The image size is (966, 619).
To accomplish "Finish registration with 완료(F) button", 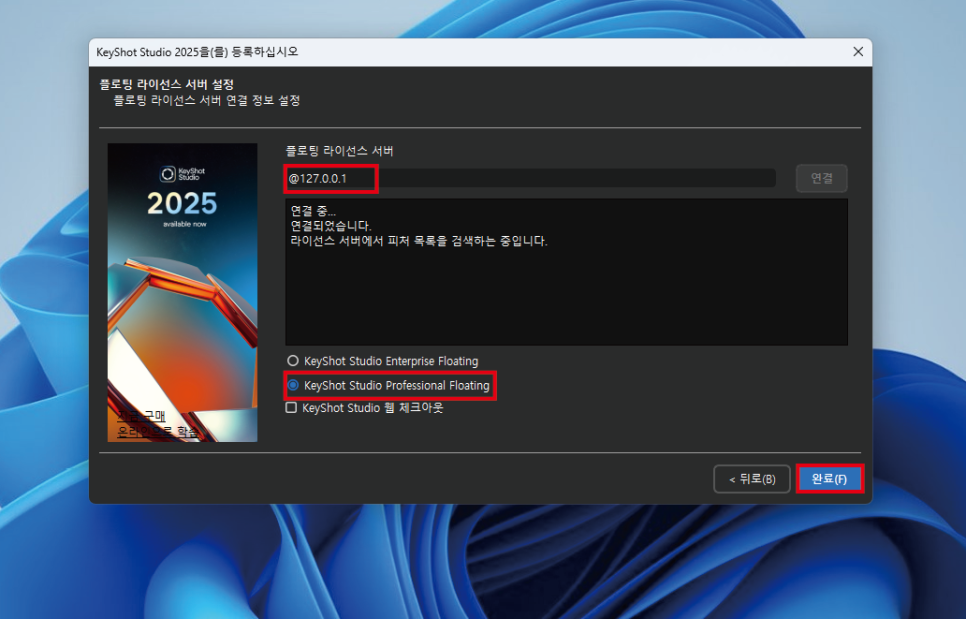I will click(x=829, y=479).
